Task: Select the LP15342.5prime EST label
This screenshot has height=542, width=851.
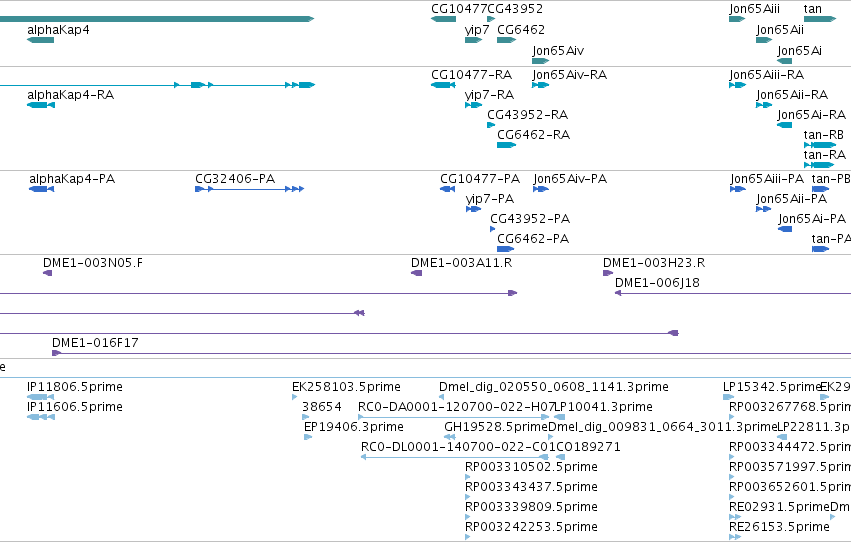Action: [x=771, y=387]
